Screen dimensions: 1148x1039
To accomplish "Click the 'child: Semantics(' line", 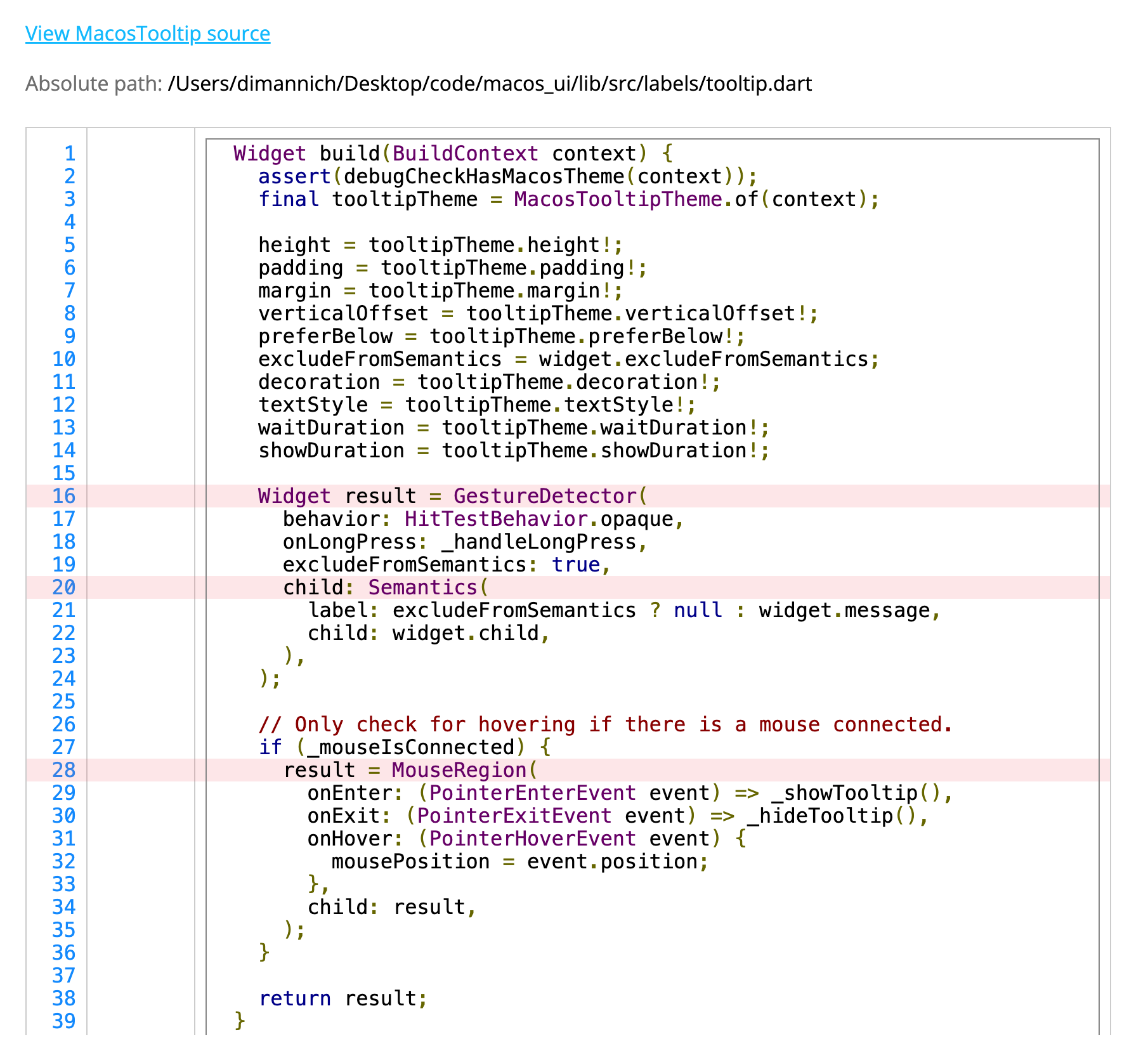I will click(386, 587).
